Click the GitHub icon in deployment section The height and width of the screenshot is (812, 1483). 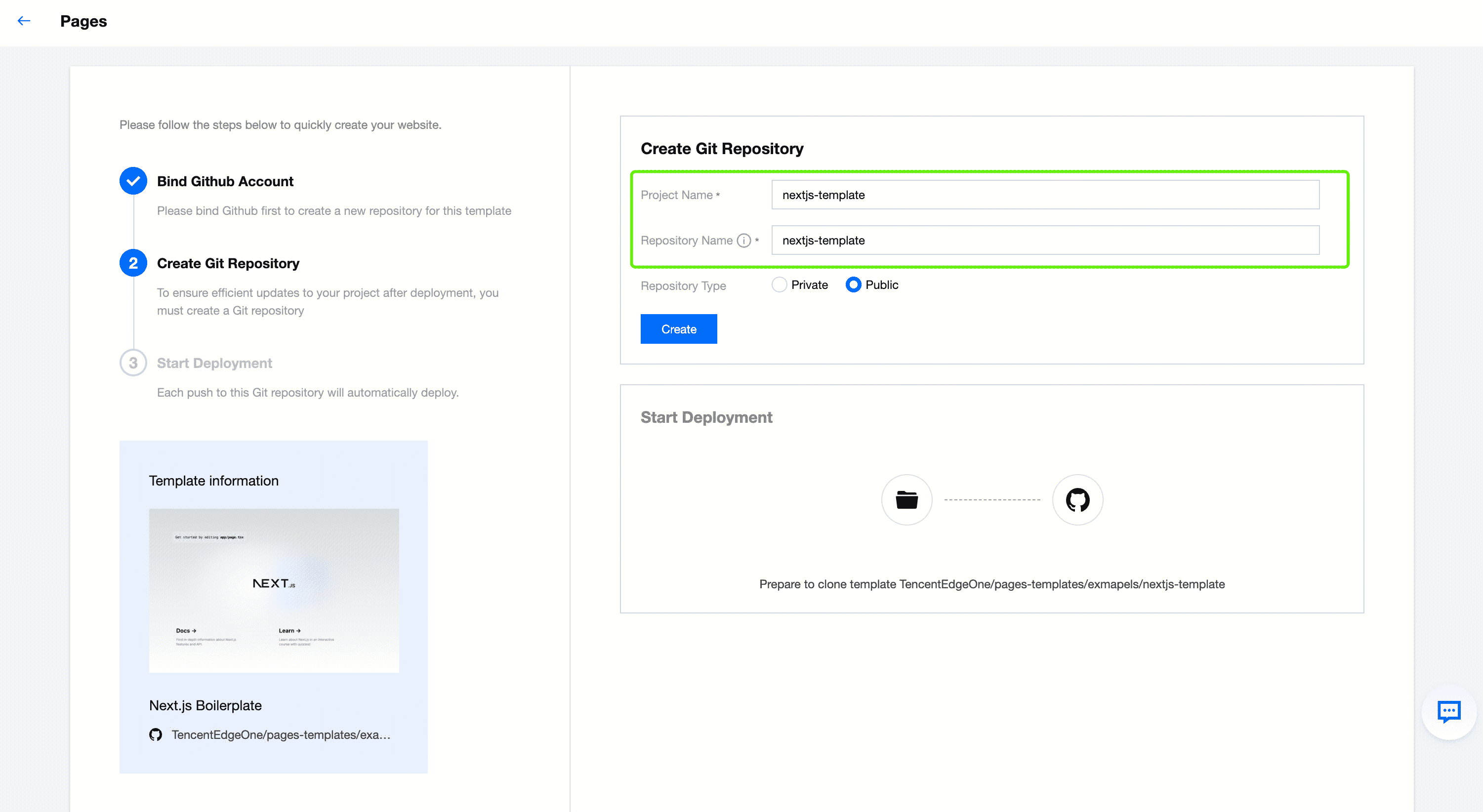tap(1078, 498)
